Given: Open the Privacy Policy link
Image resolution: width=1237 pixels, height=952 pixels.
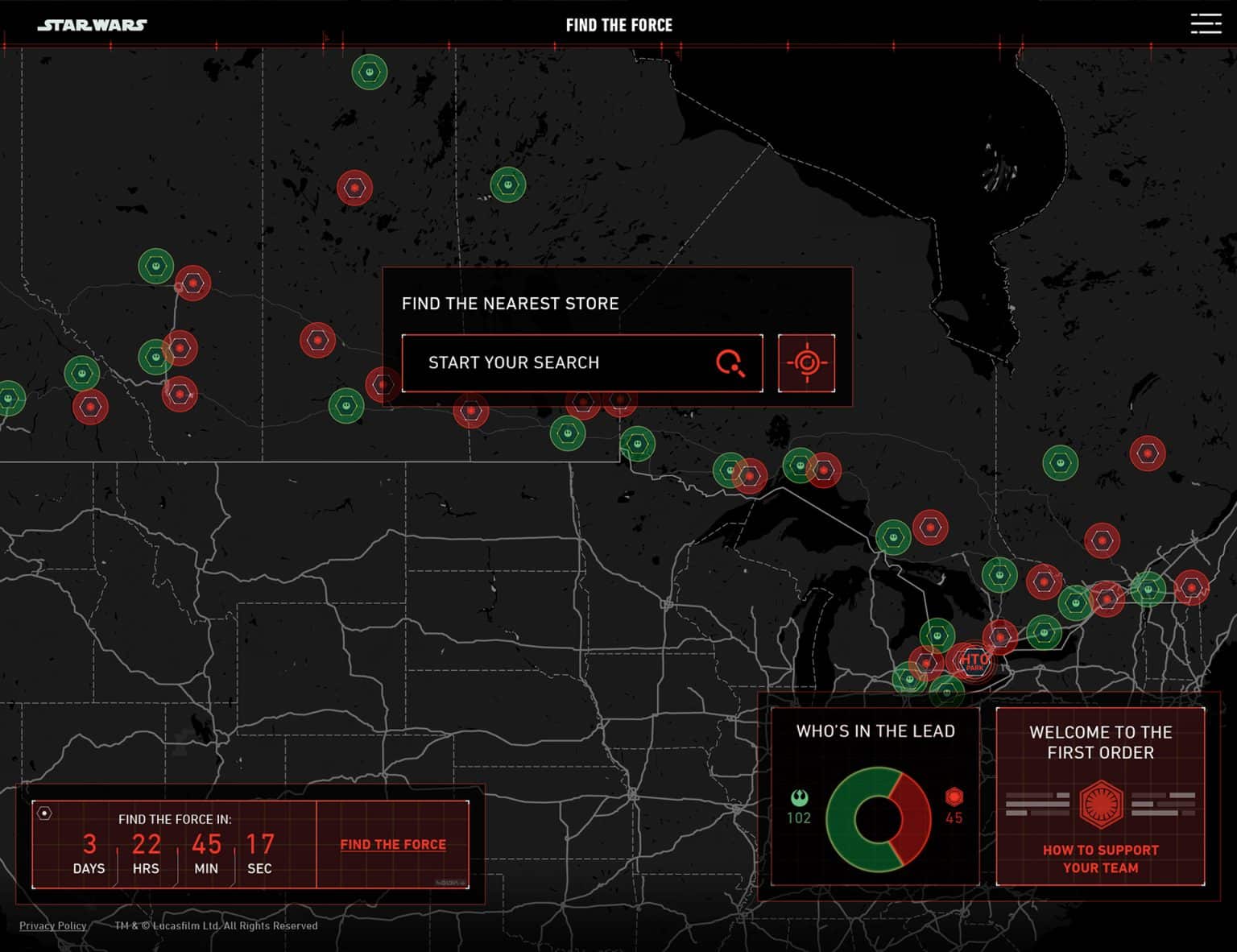Looking at the screenshot, I should [x=53, y=925].
